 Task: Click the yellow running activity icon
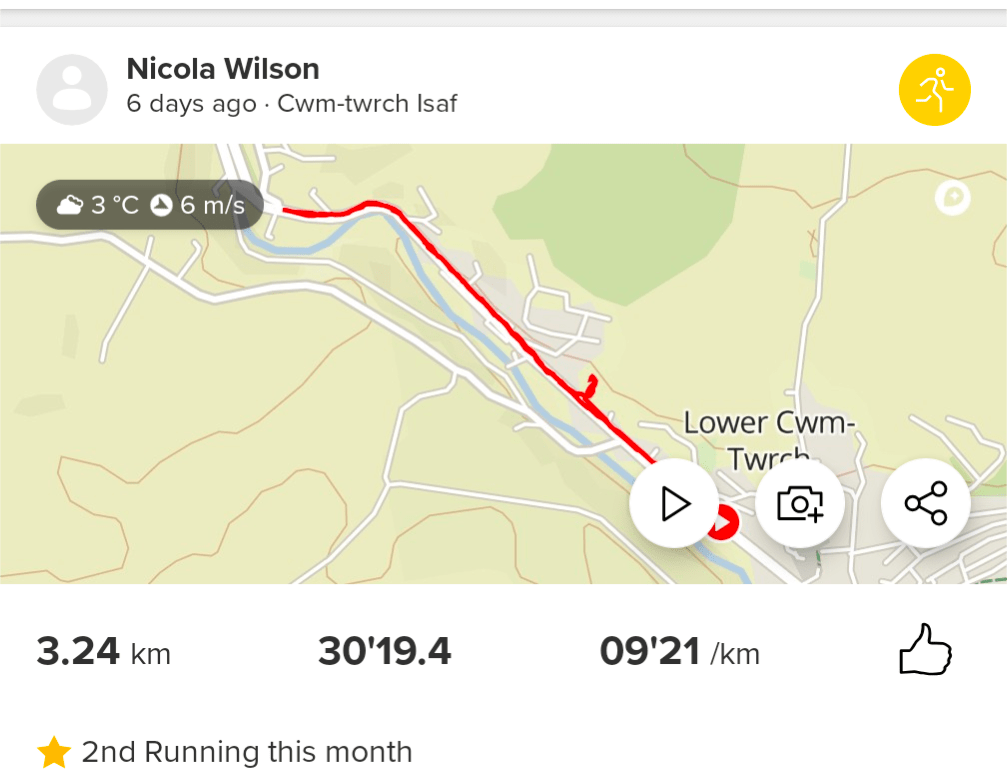tap(934, 89)
